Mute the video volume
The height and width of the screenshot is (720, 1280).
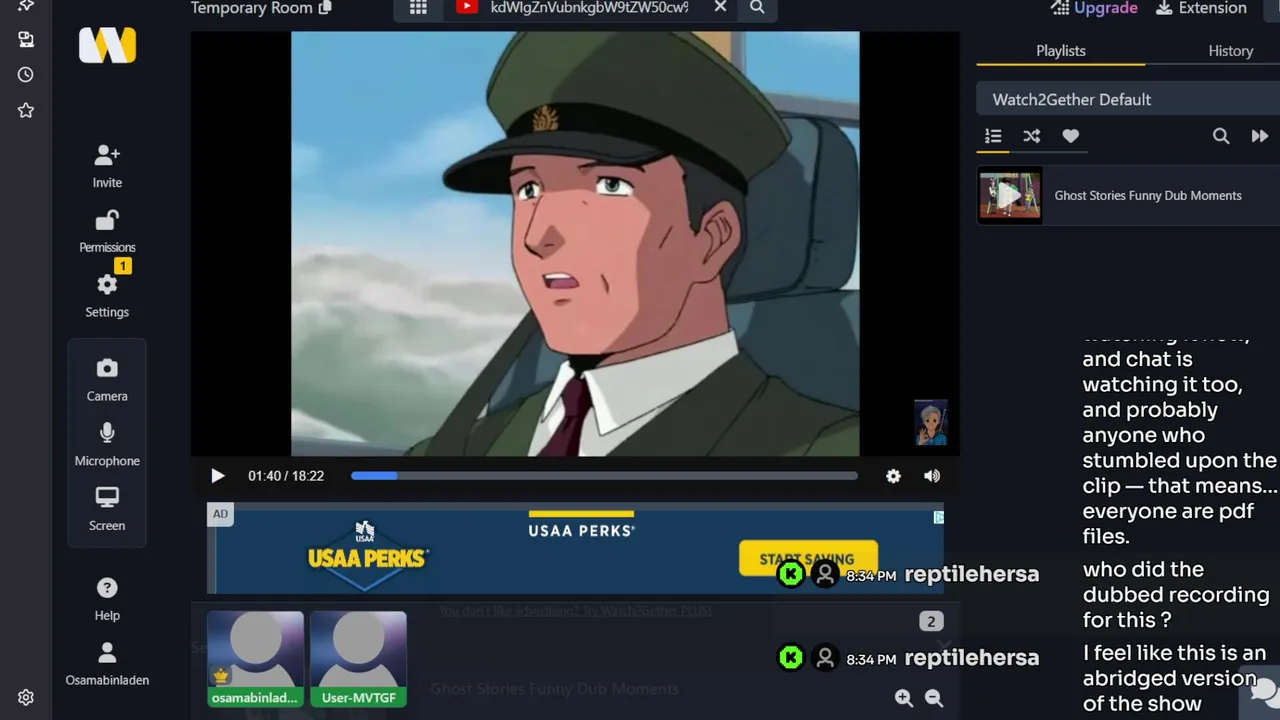click(x=932, y=476)
